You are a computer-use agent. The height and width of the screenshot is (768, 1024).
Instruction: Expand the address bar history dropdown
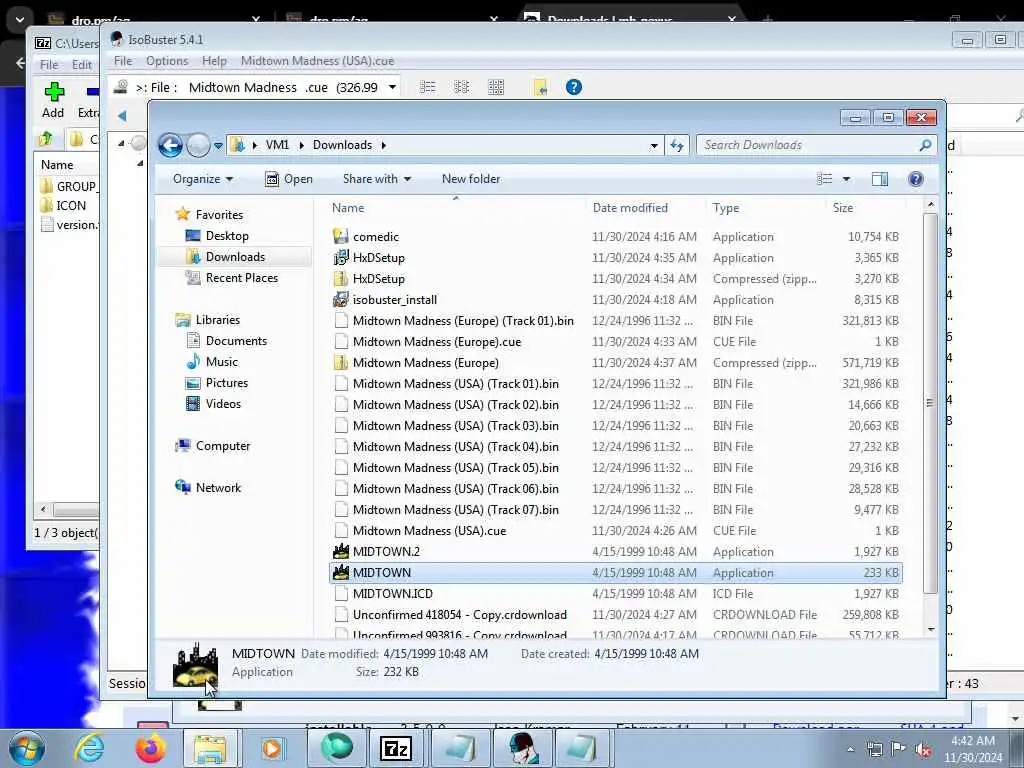click(654, 146)
